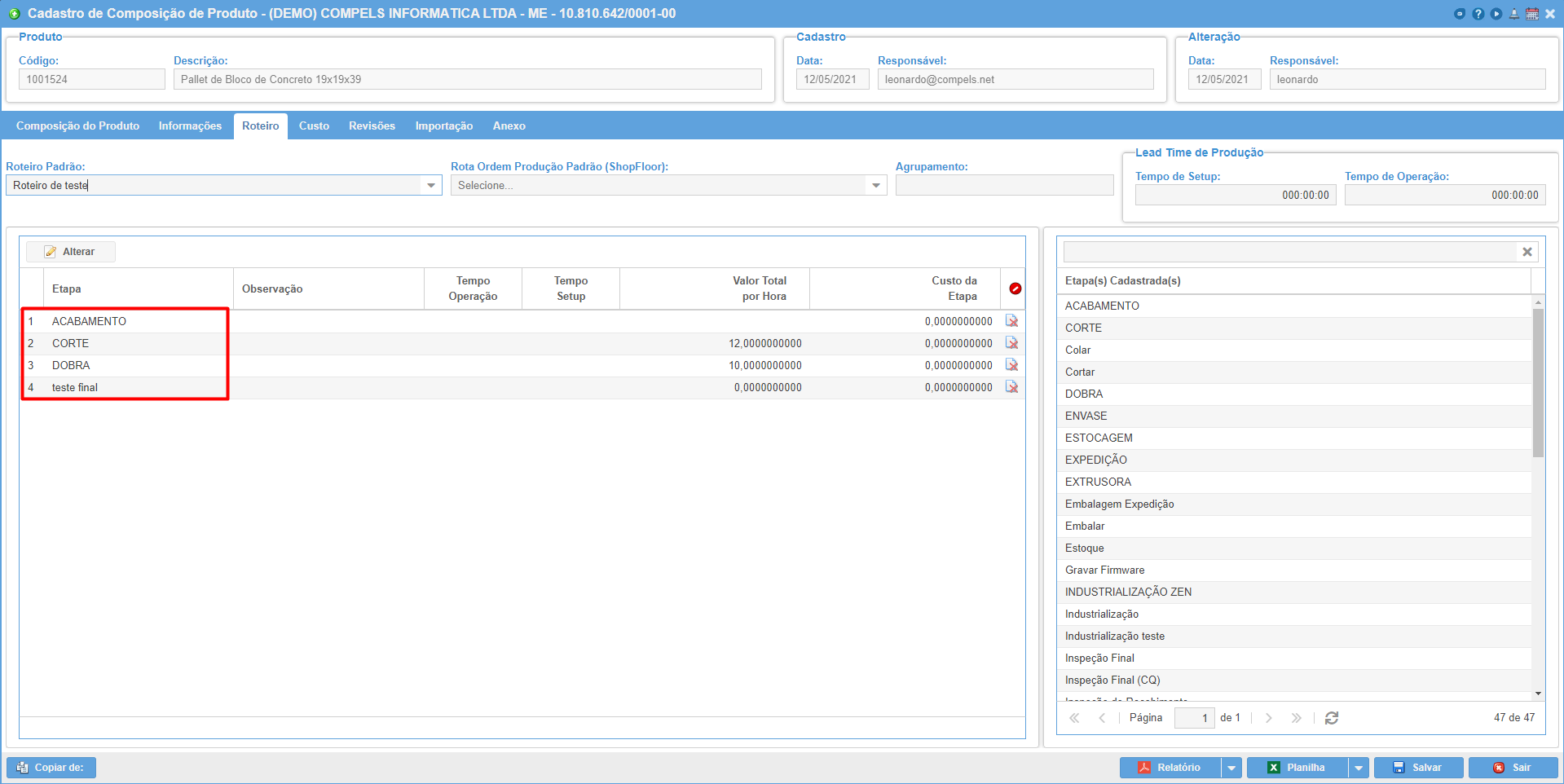This screenshot has height=784, width=1564.
Task: Select 'INDUSTRIALIZAÇÃO ZEN' in the etapas list
Action: (1294, 592)
